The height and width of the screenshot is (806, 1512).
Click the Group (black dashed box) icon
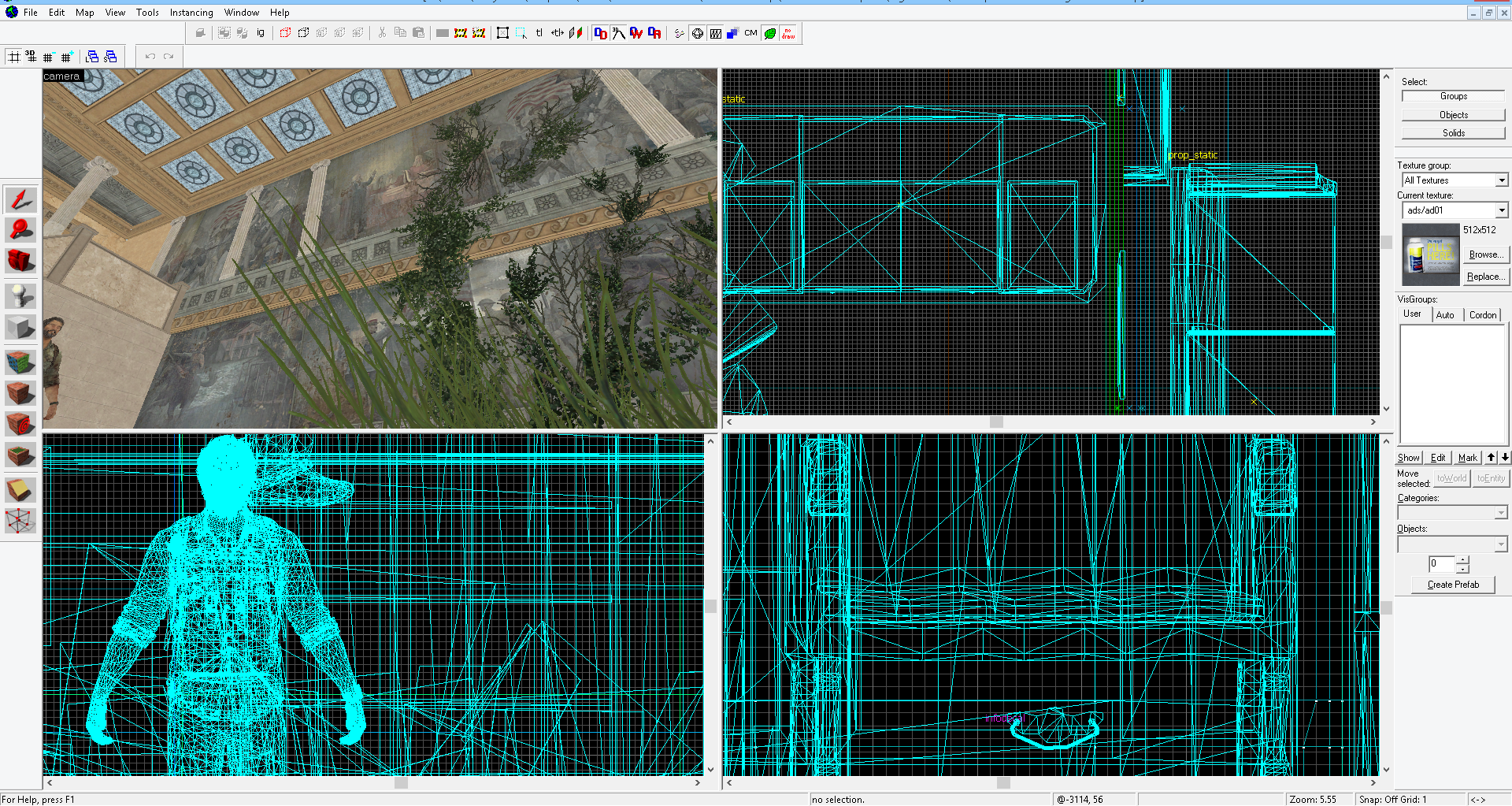pos(303,33)
